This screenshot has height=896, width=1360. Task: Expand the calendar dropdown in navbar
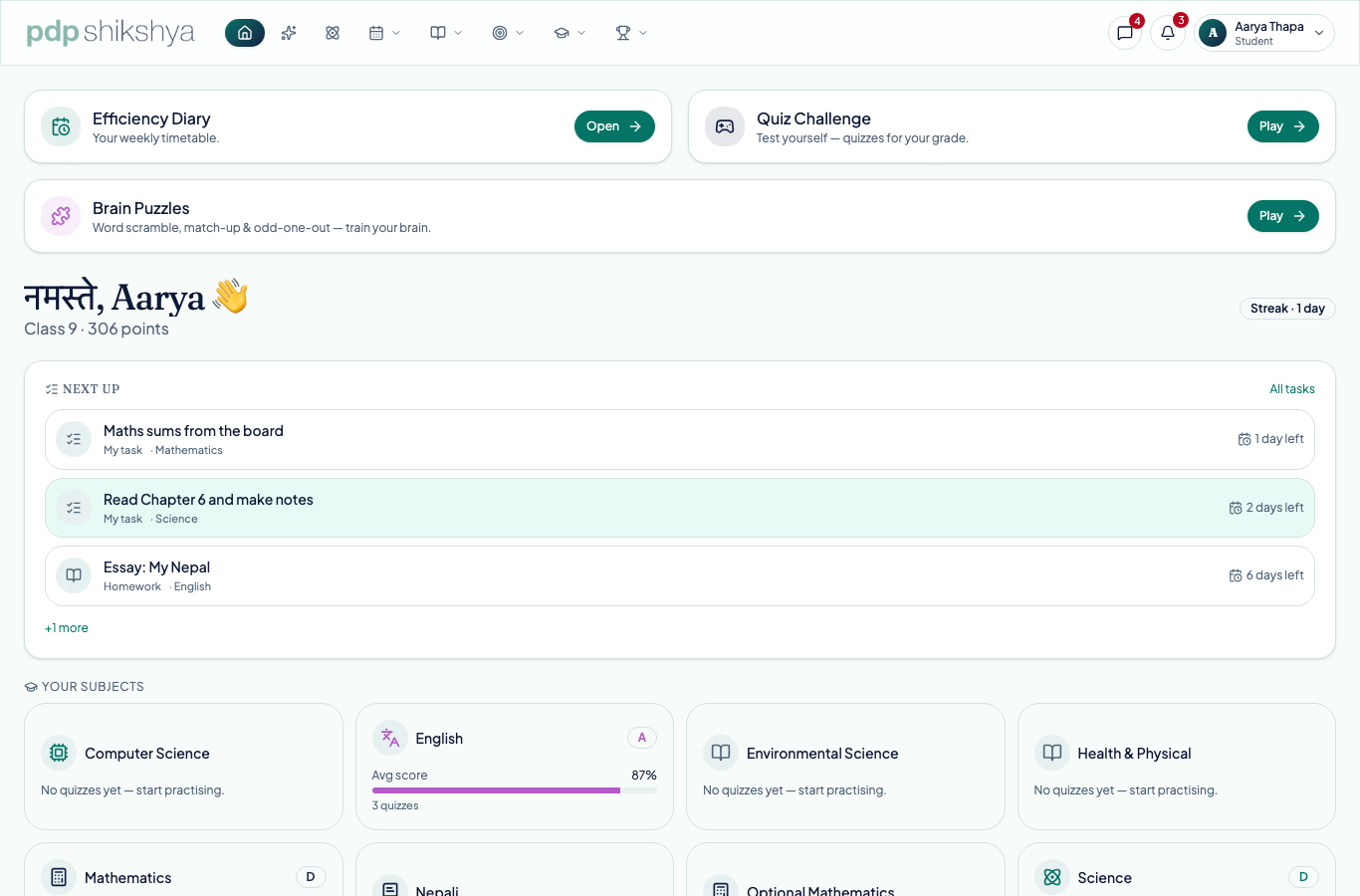click(384, 33)
